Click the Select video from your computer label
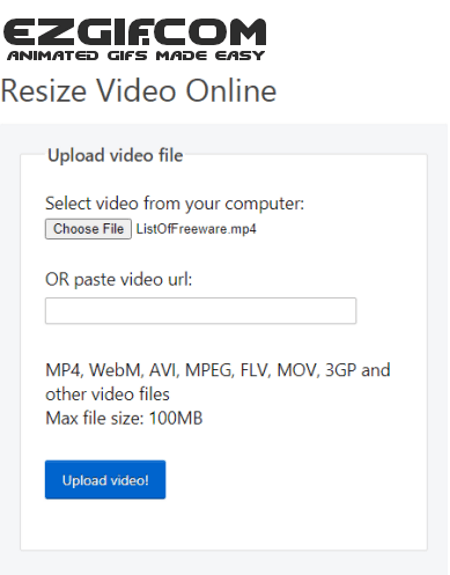The width and height of the screenshot is (450, 575). [x=175, y=204]
